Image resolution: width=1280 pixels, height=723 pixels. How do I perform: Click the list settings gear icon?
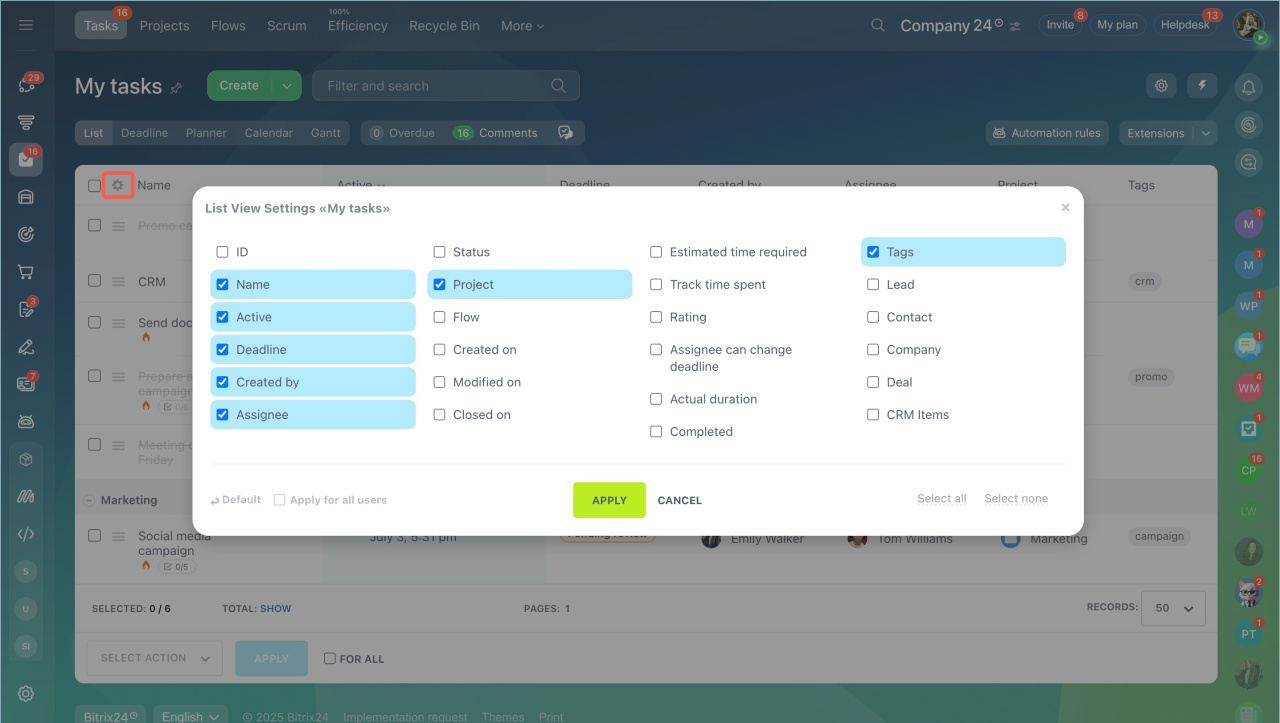118,185
